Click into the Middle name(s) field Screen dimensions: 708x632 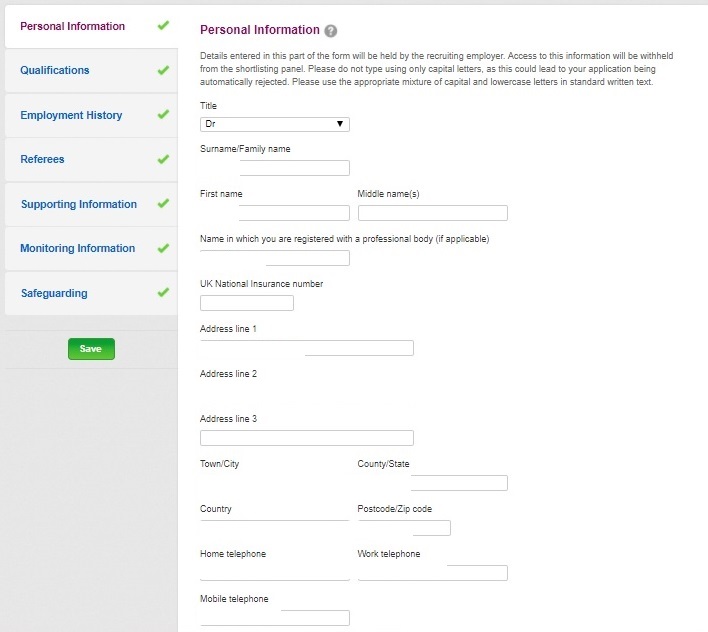click(433, 213)
